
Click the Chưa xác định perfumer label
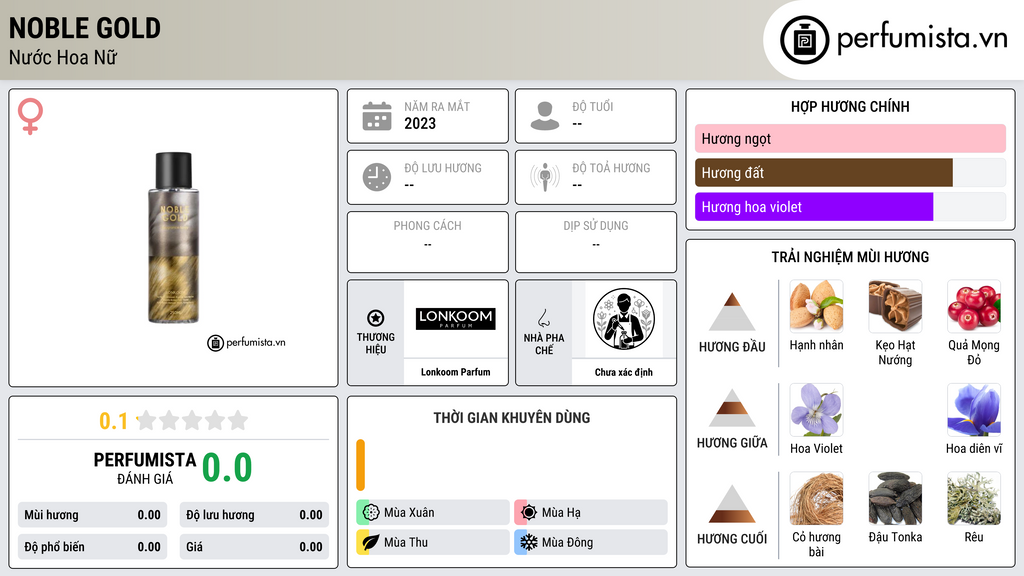(624, 372)
